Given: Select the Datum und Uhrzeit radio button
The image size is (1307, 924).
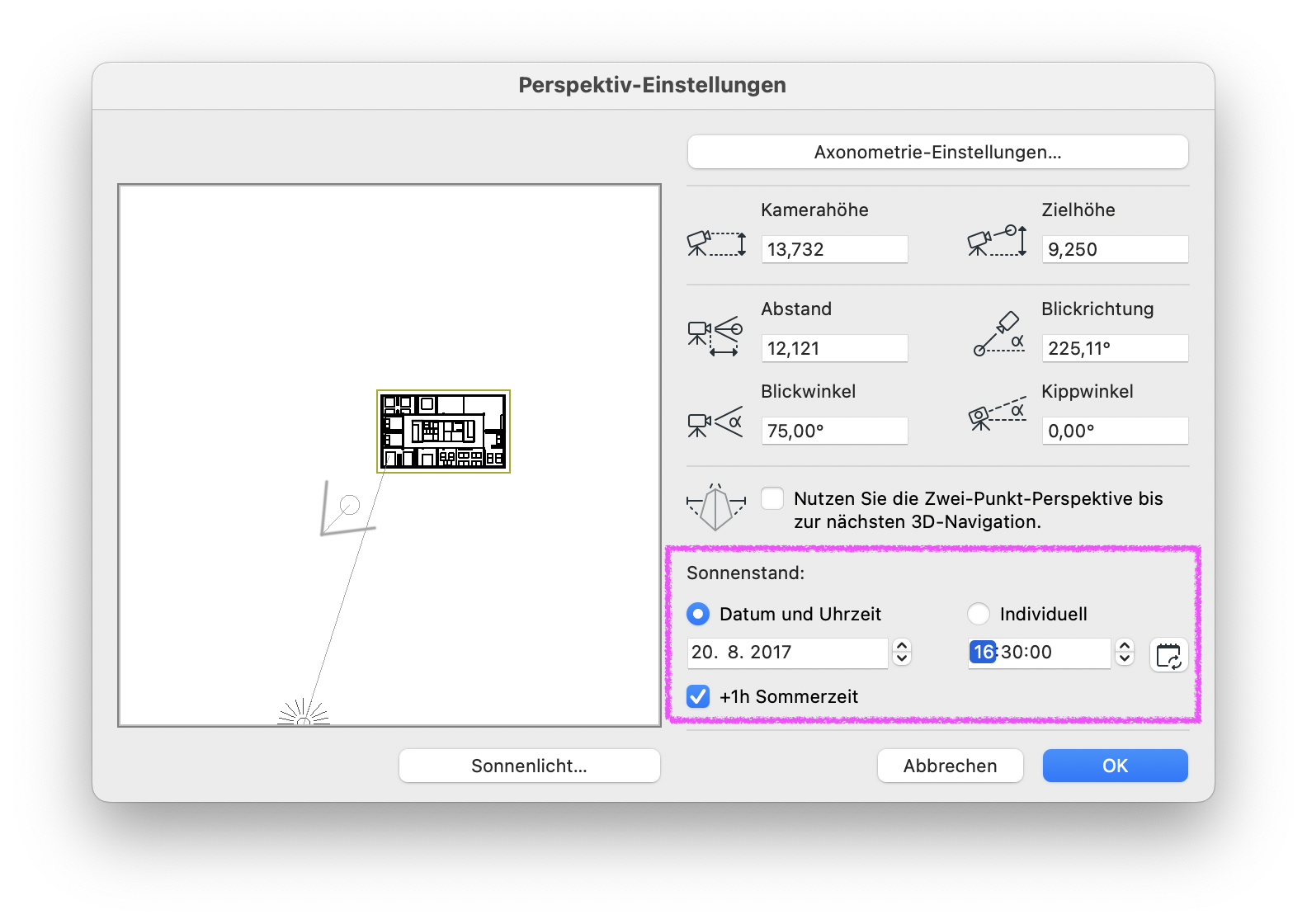Looking at the screenshot, I should [x=698, y=614].
